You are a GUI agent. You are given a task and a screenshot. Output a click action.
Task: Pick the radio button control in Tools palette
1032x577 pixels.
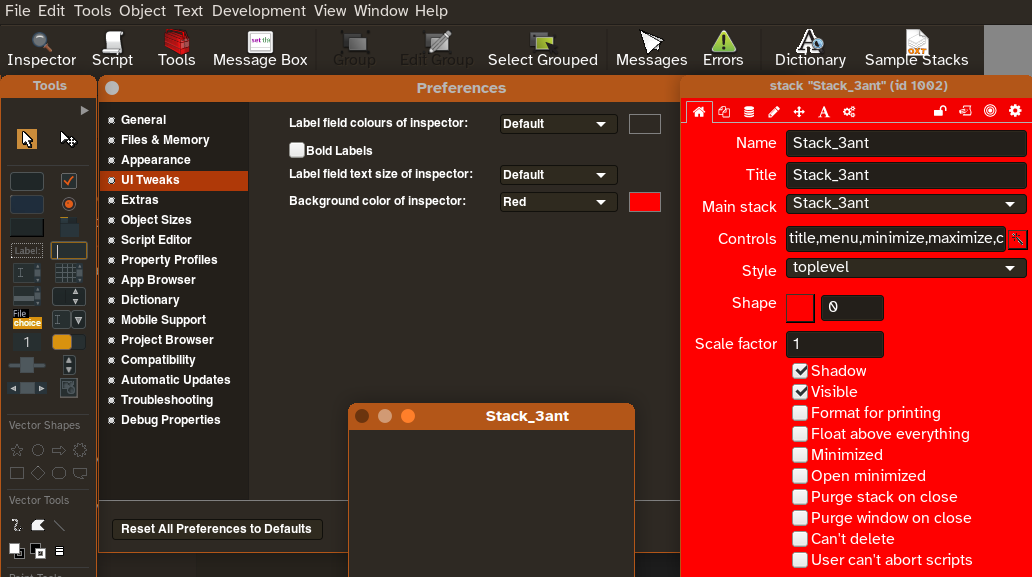(68, 204)
